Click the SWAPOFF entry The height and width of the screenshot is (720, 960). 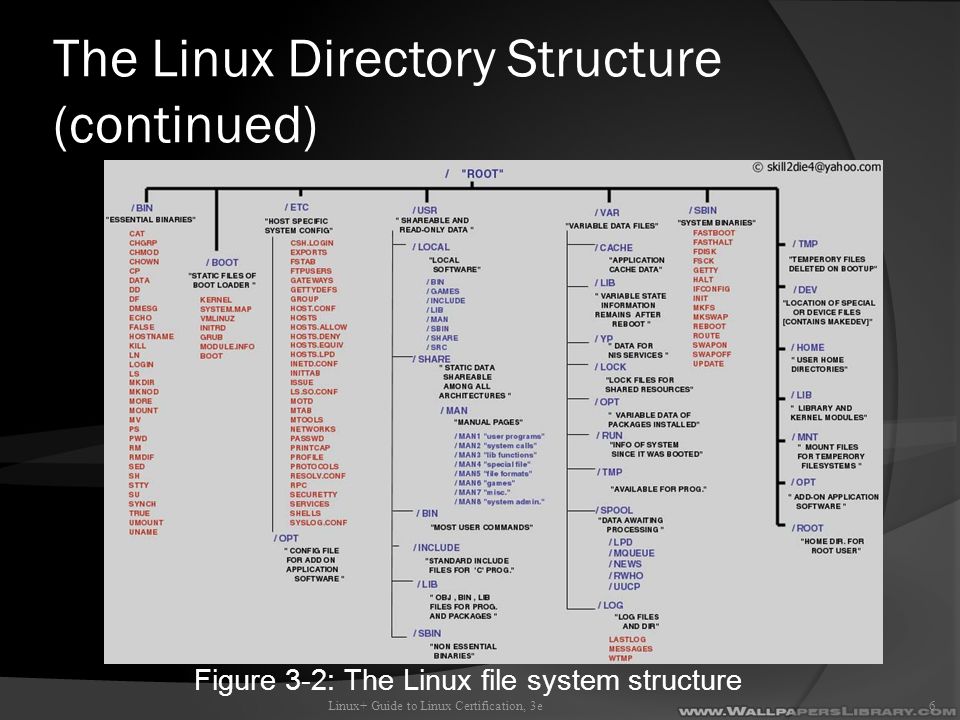click(712, 354)
